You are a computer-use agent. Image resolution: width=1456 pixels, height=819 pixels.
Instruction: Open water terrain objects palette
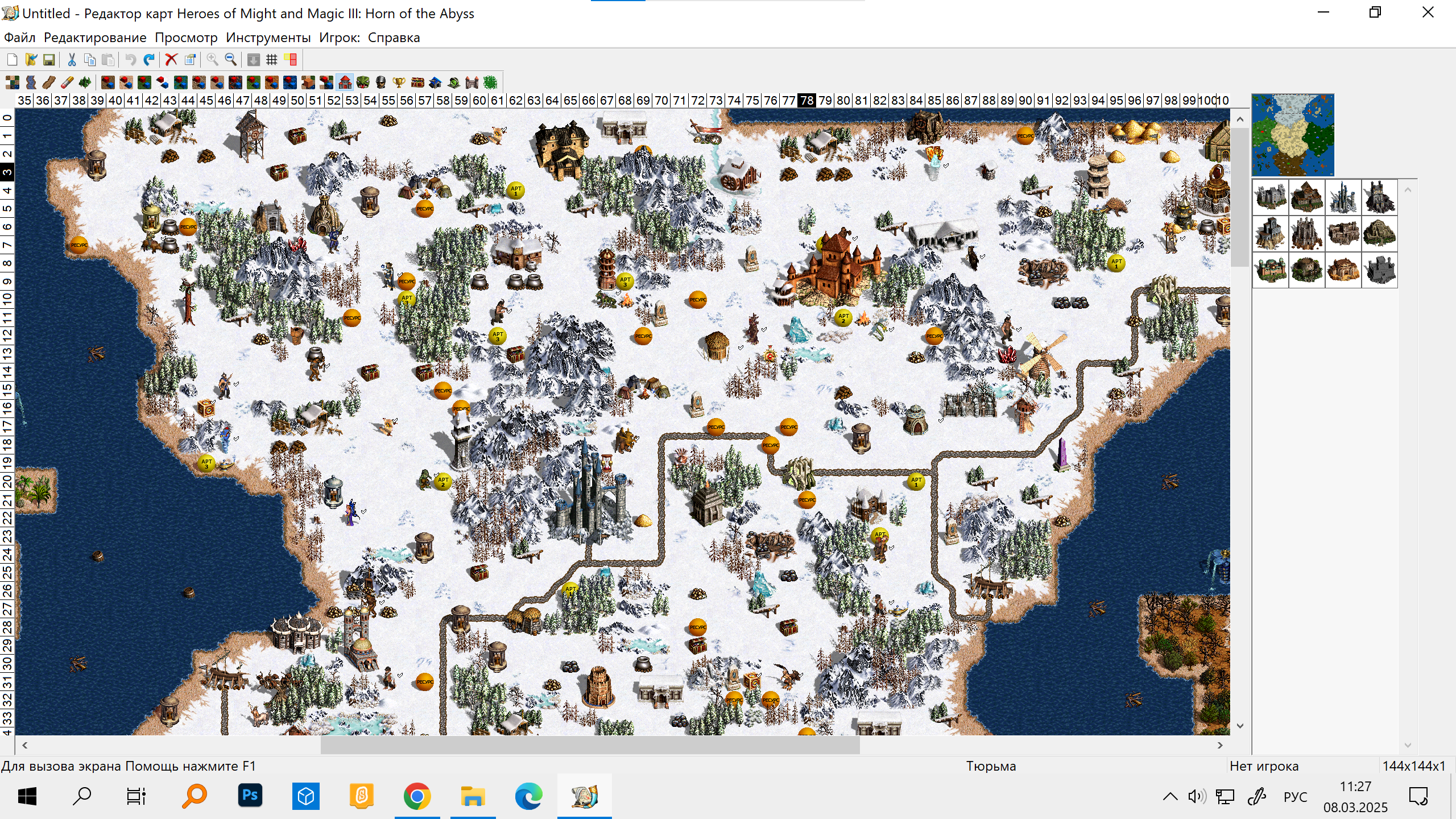[x=290, y=83]
